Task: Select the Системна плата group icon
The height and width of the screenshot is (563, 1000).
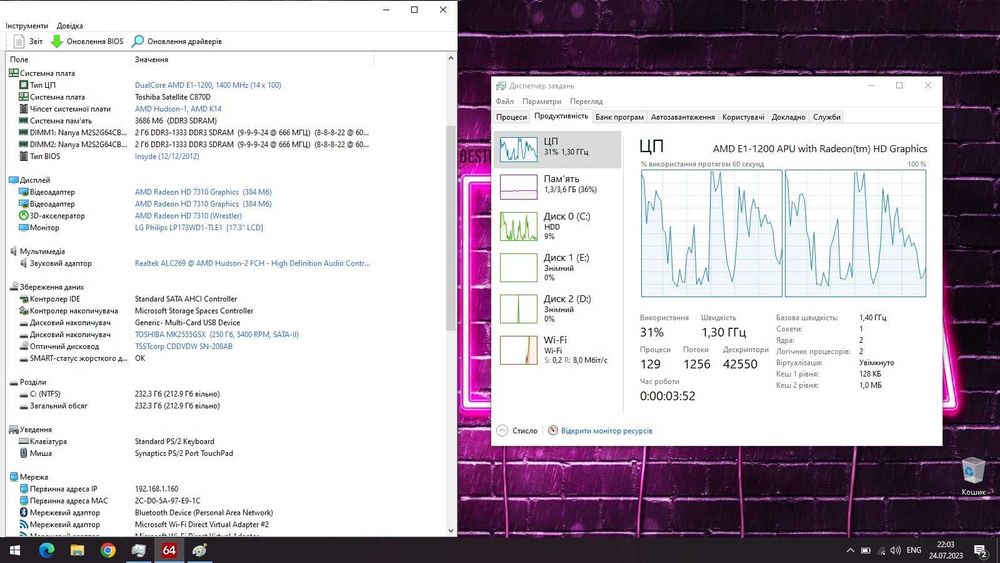Action: click(x=13, y=73)
